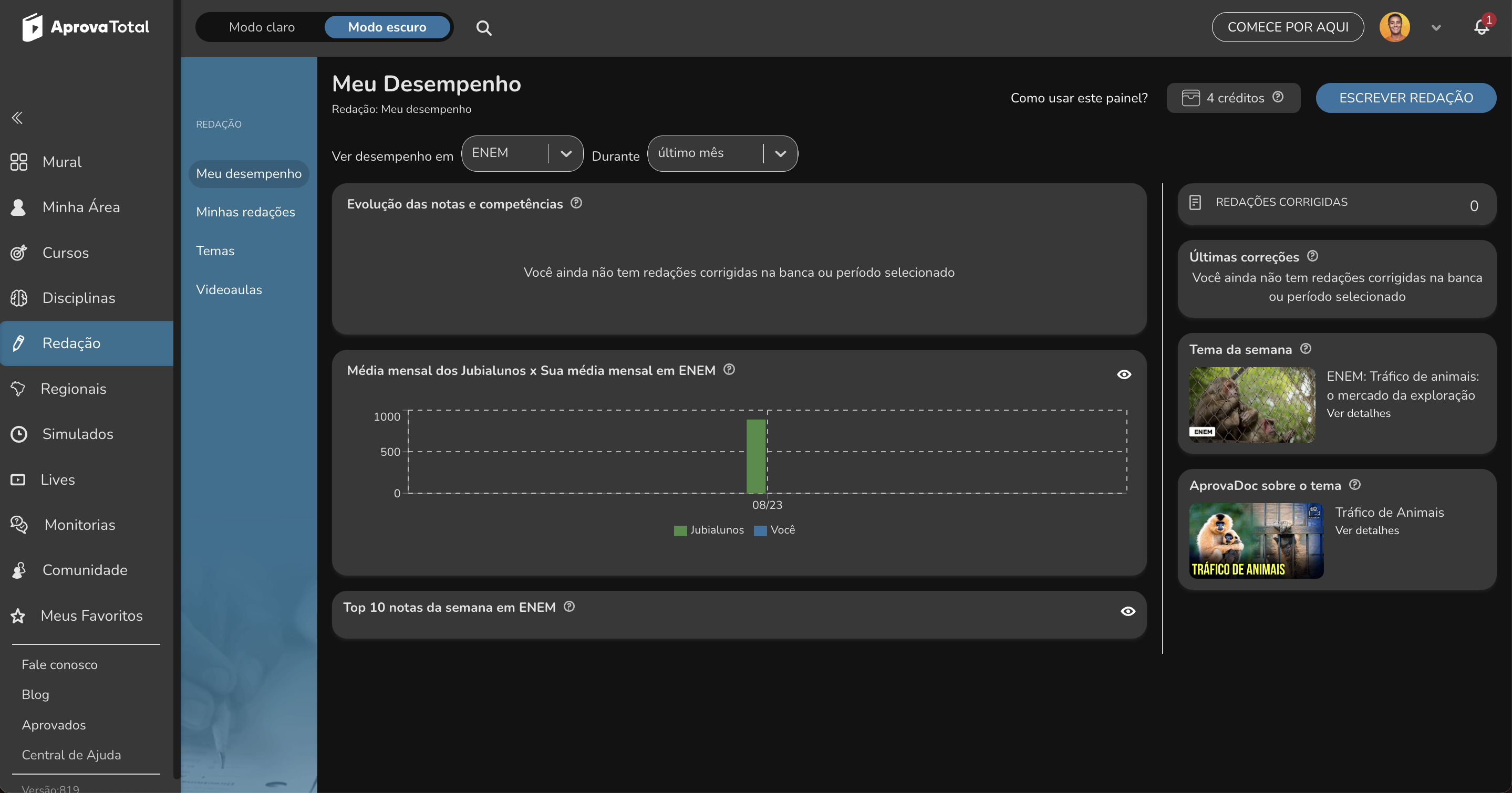
Task: Open notifications bell icon
Action: click(x=1482, y=27)
